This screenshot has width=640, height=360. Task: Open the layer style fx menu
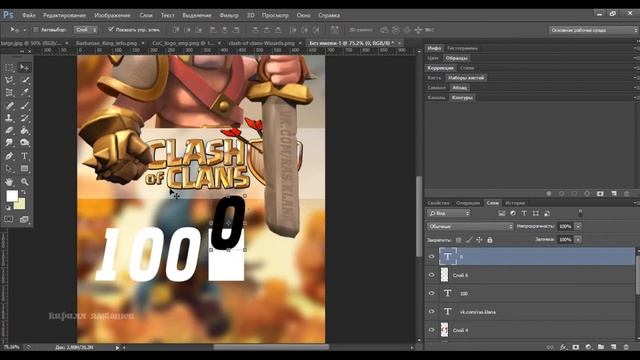[x=563, y=347]
